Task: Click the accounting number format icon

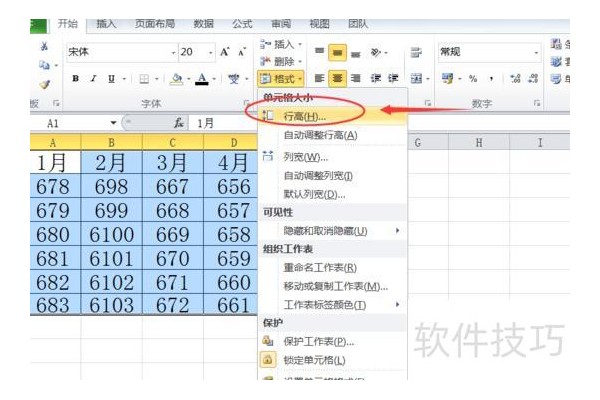Action: click(x=447, y=79)
